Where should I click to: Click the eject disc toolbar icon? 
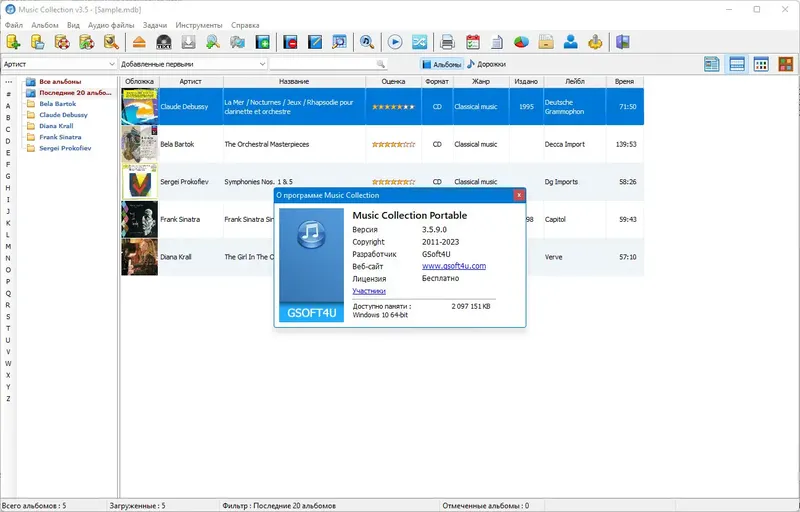139,42
